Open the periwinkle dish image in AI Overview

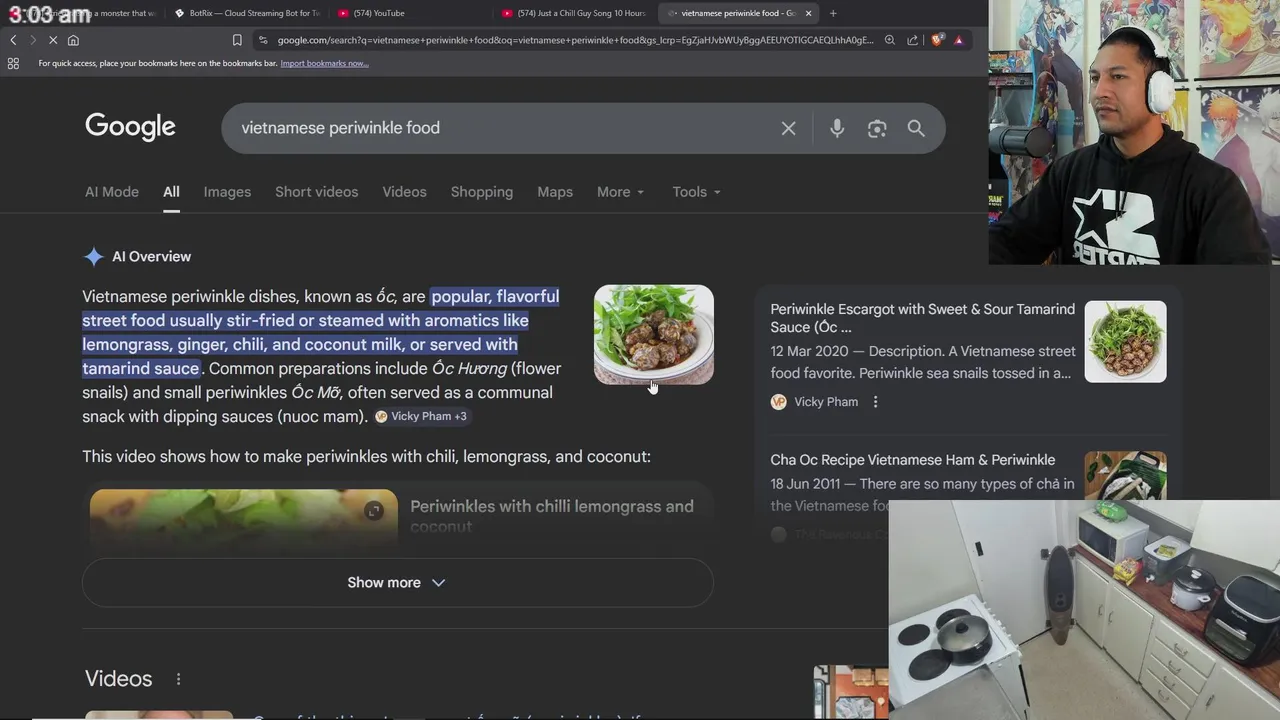[654, 334]
